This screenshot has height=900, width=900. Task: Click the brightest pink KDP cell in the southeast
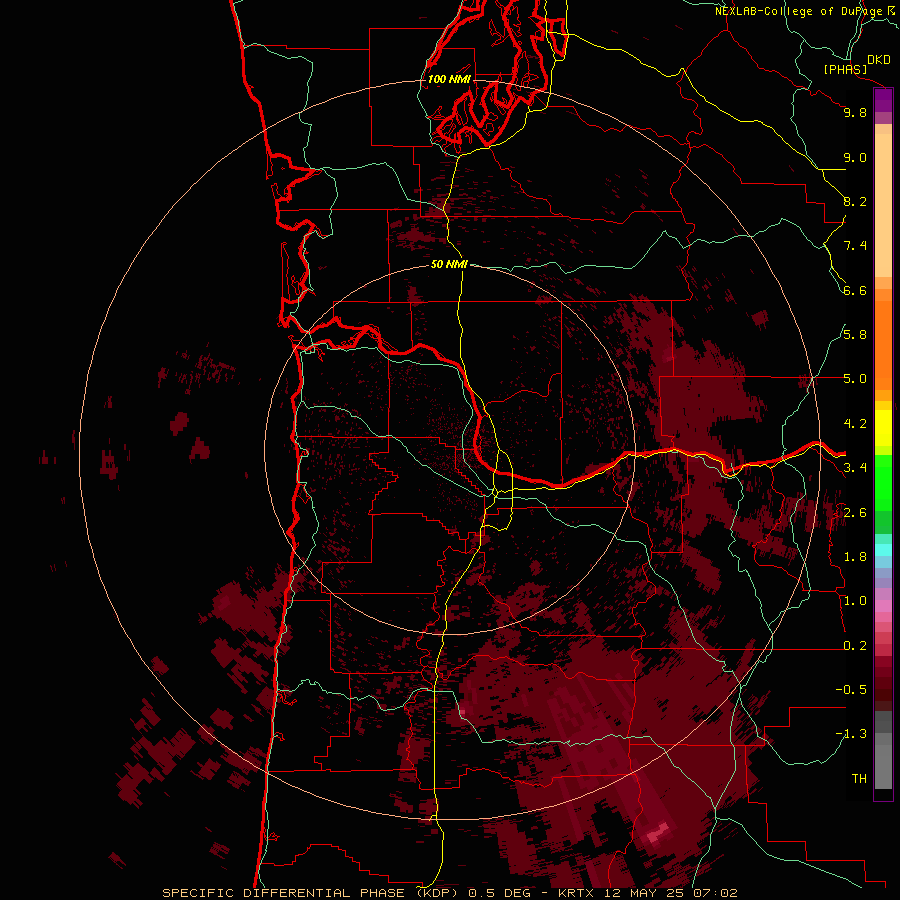click(x=658, y=832)
